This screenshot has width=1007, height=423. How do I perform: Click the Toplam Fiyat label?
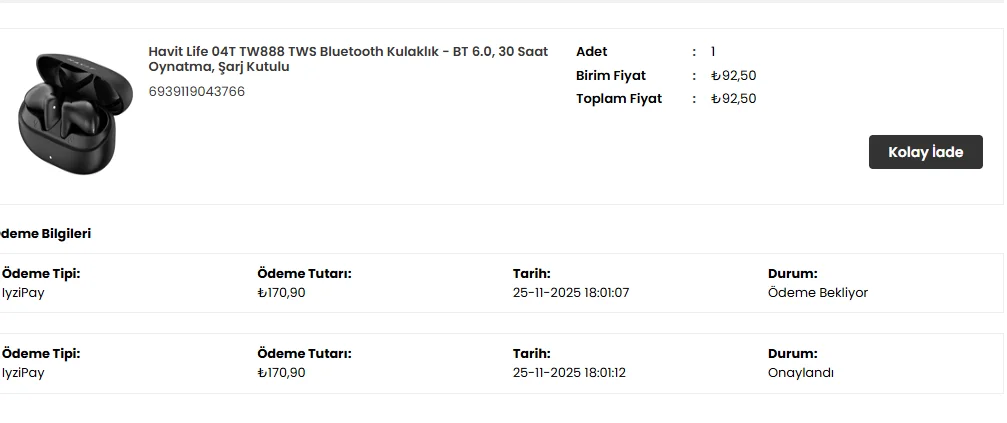pyautogui.click(x=619, y=99)
